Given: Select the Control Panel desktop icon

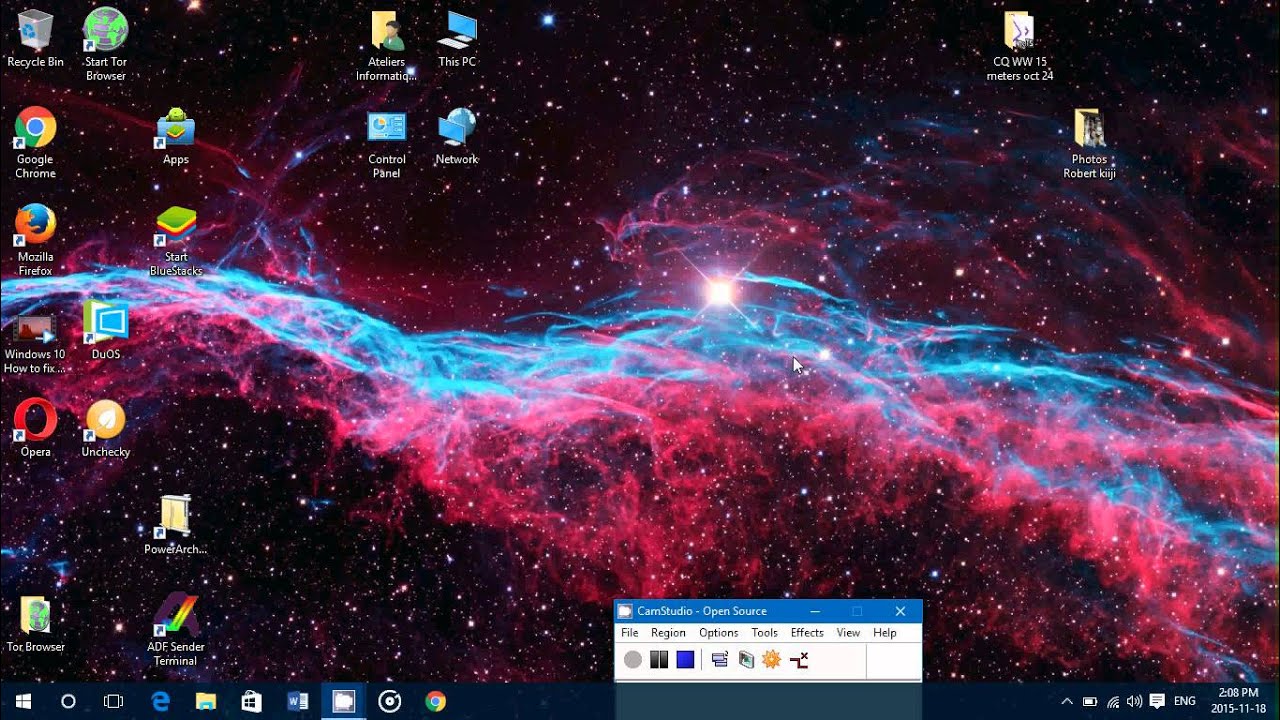Looking at the screenshot, I should click(x=386, y=144).
